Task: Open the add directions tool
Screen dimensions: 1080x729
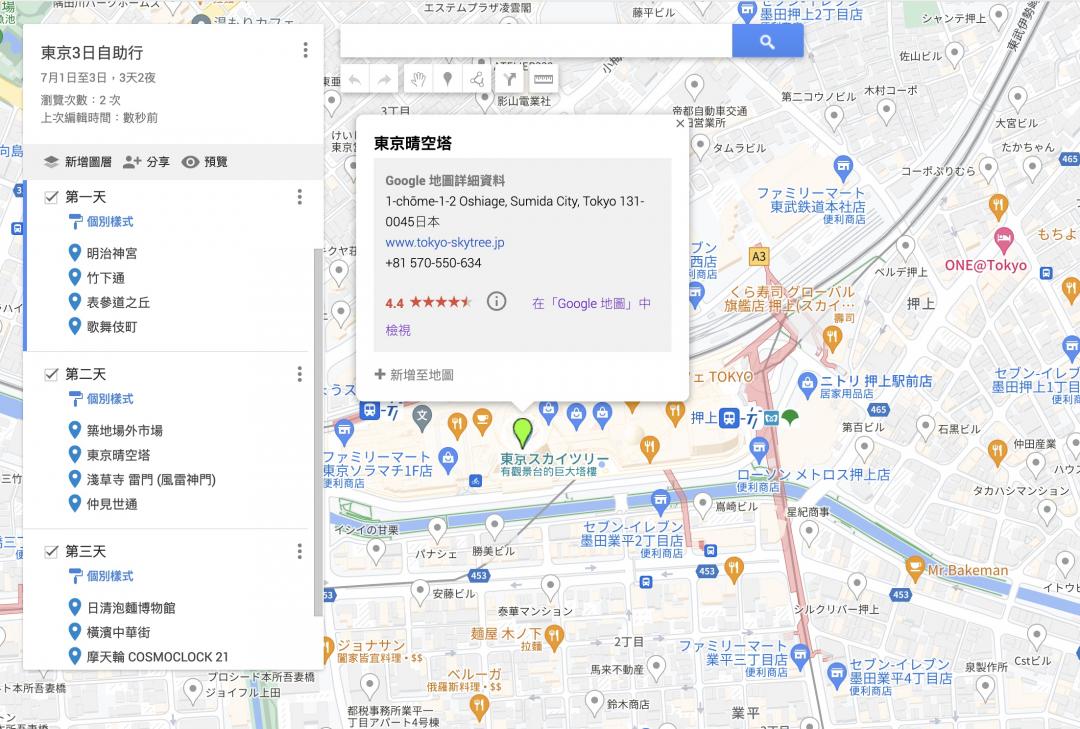Action: (510, 79)
